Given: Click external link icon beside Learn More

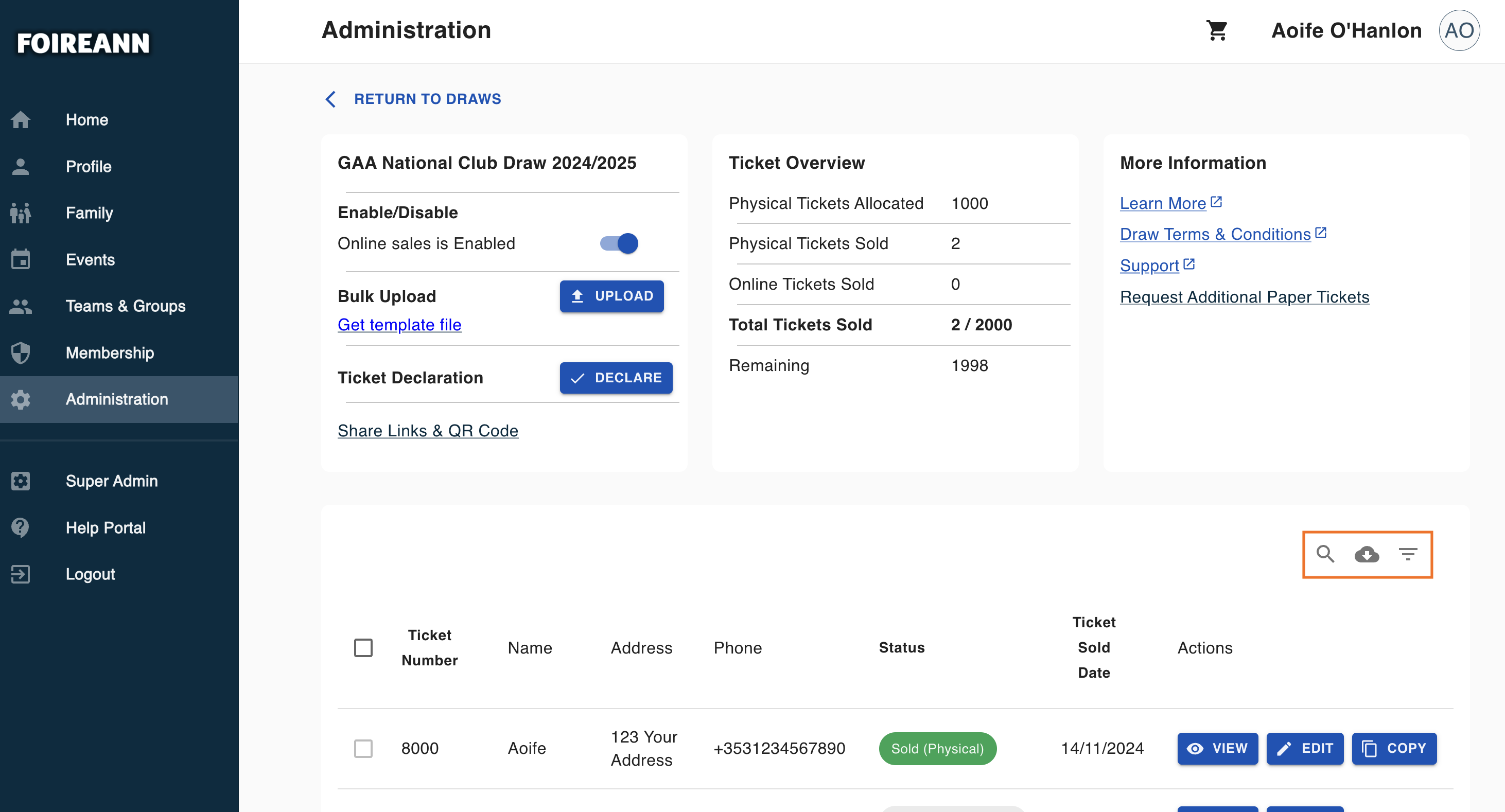Looking at the screenshot, I should click(1216, 202).
